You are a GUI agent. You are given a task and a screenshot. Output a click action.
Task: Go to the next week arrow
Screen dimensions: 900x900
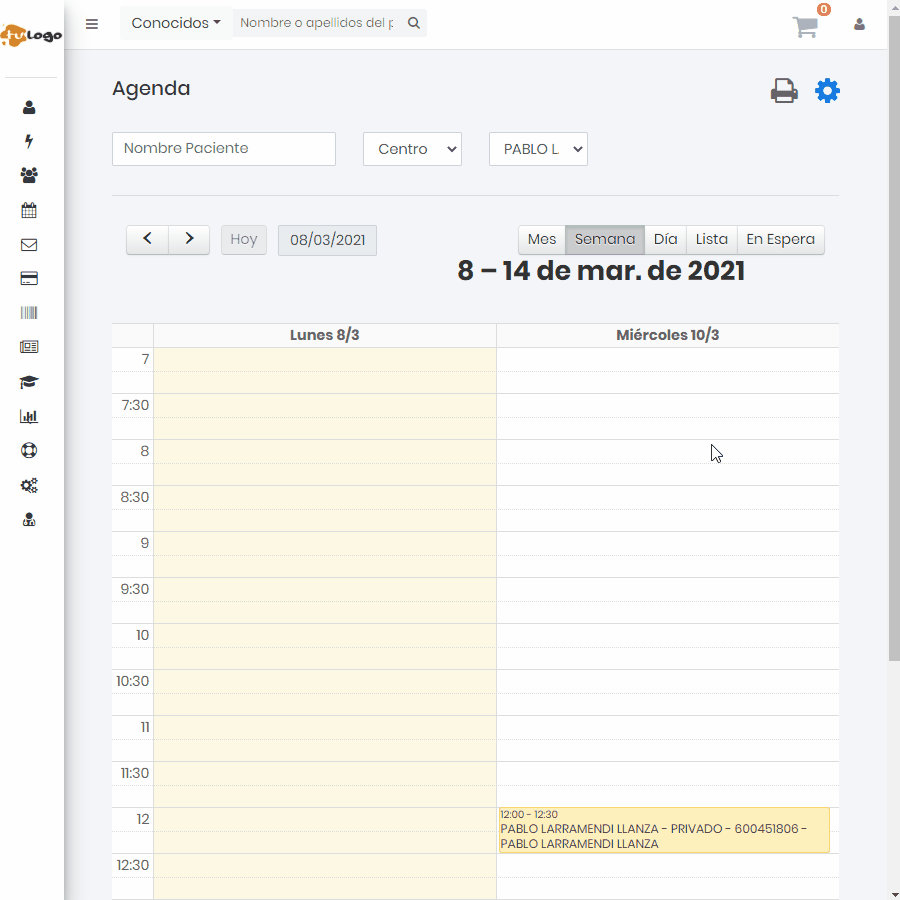[x=189, y=240]
